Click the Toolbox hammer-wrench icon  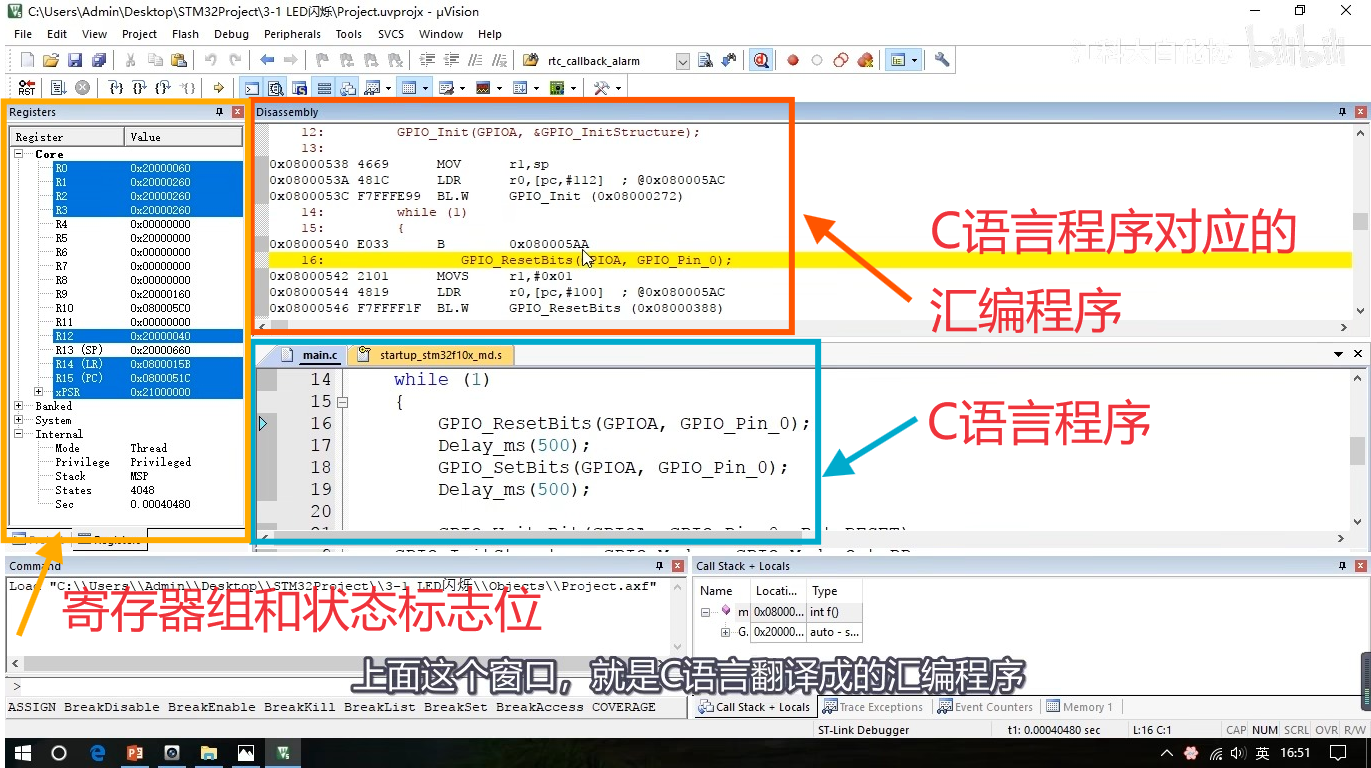point(602,88)
